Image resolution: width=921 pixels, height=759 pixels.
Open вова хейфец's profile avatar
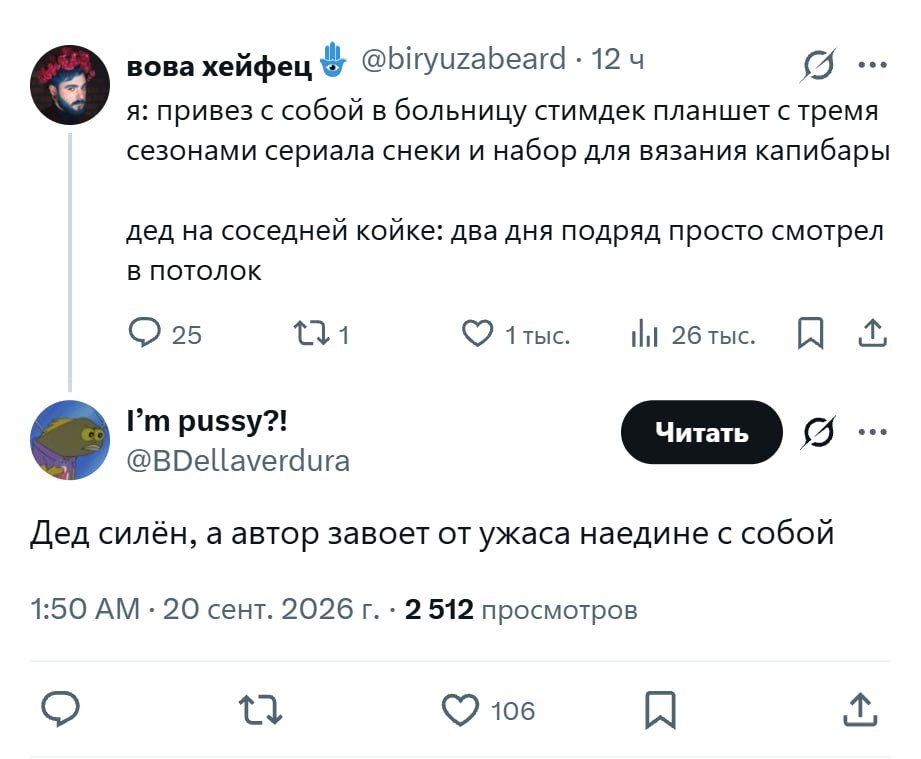[x=70, y=85]
